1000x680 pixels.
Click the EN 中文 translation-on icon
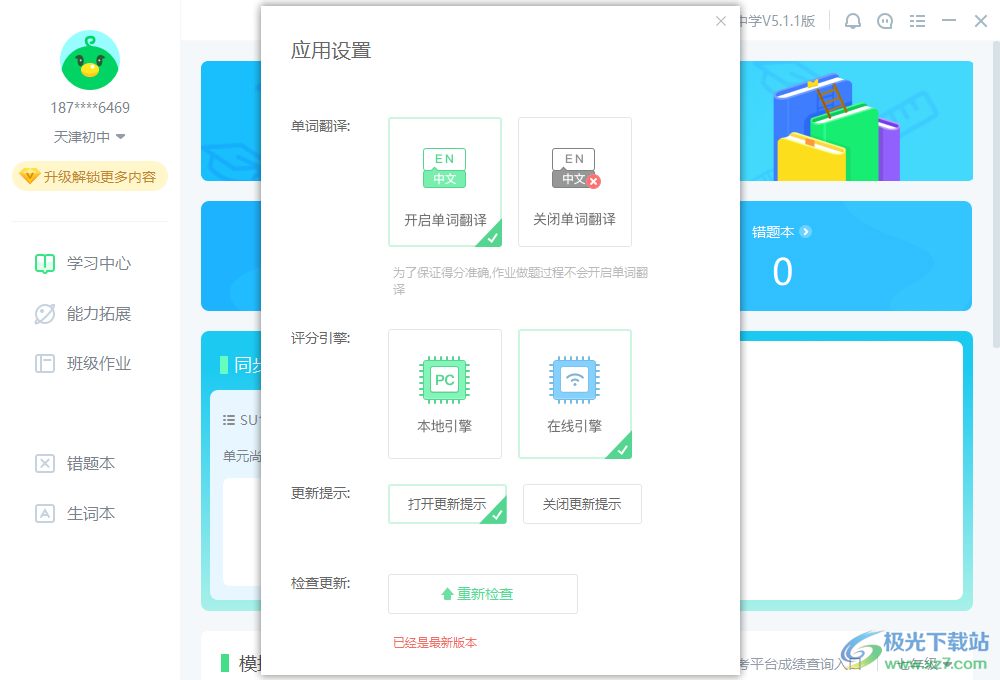click(445, 168)
